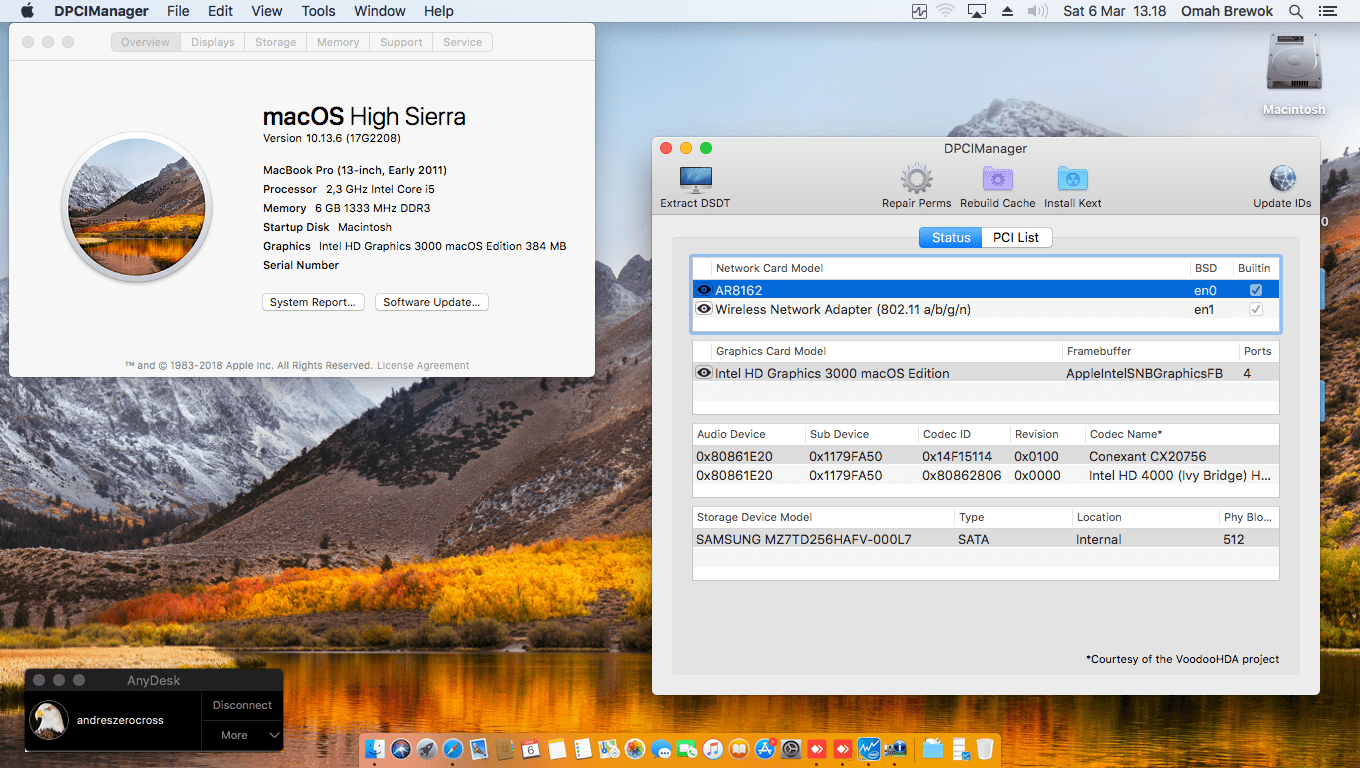
Task: Open System Preferences gear in Dock
Action: 790,749
